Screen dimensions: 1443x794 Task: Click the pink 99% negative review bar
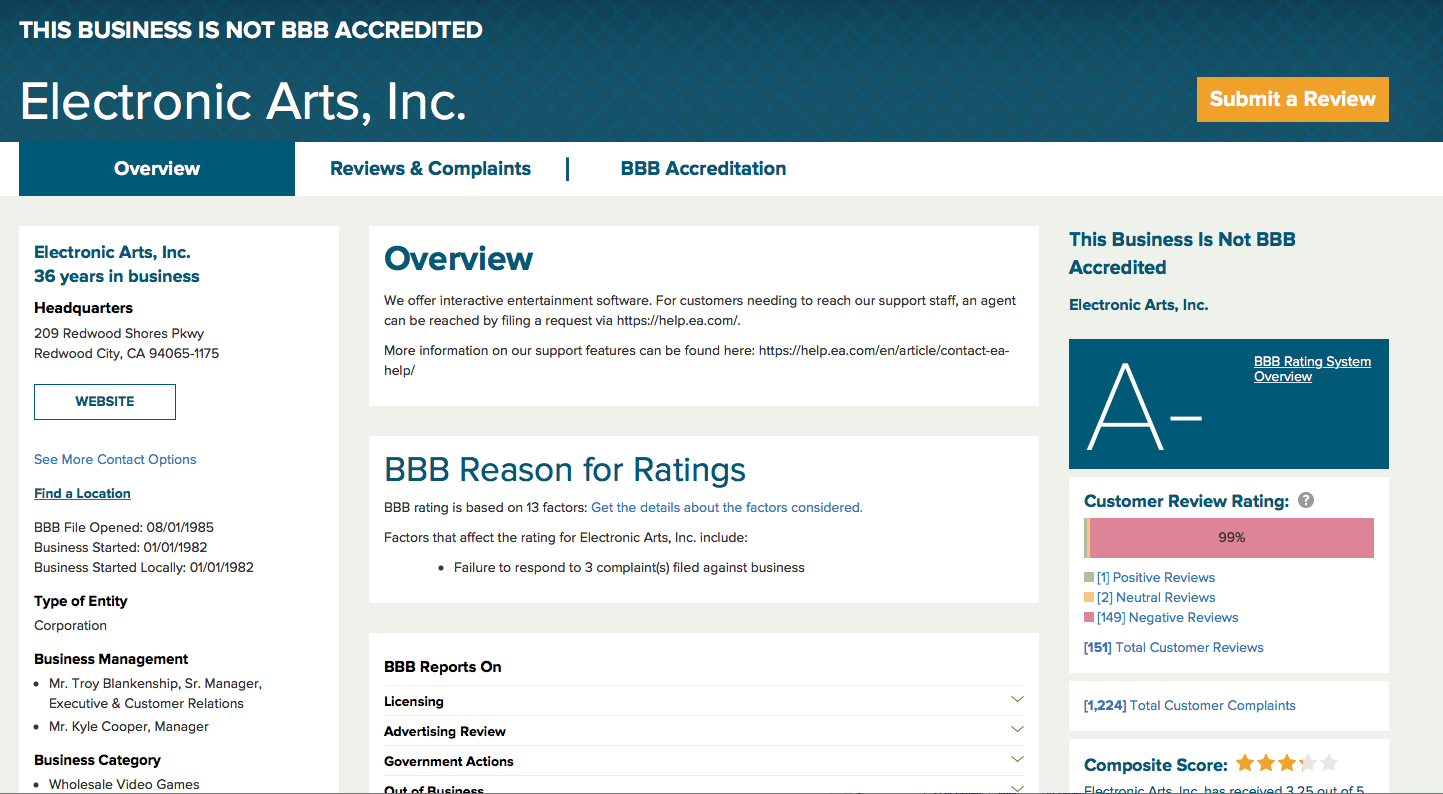pyautogui.click(x=1231, y=538)
